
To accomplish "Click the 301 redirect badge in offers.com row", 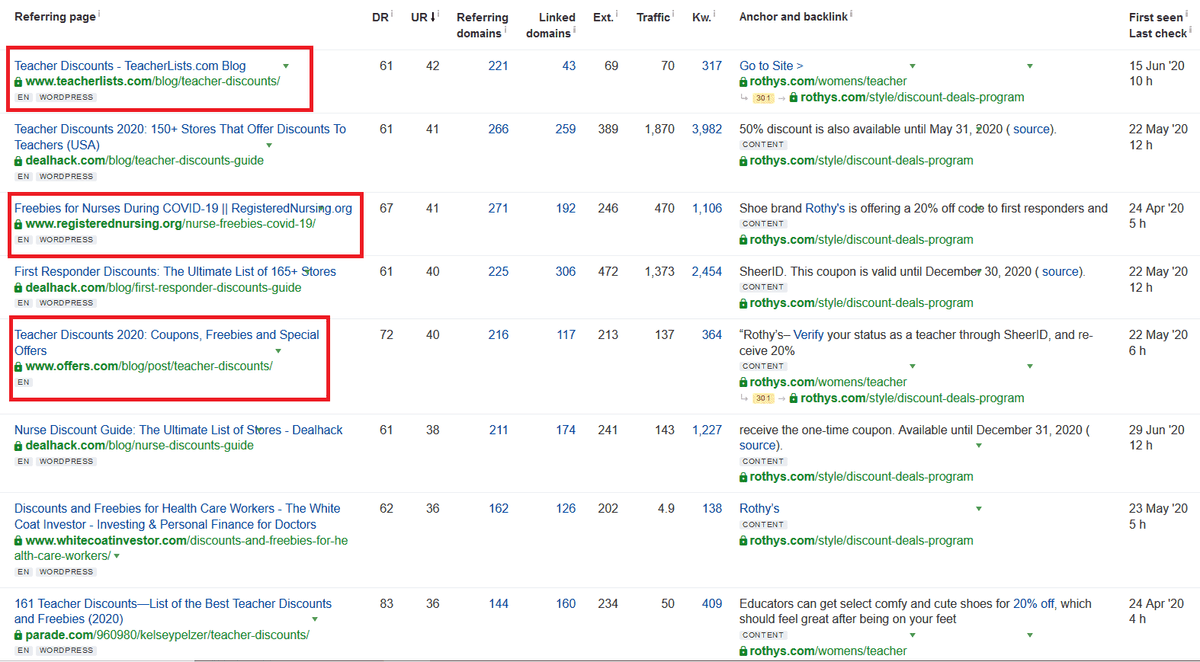I will [x=762, y=398].
